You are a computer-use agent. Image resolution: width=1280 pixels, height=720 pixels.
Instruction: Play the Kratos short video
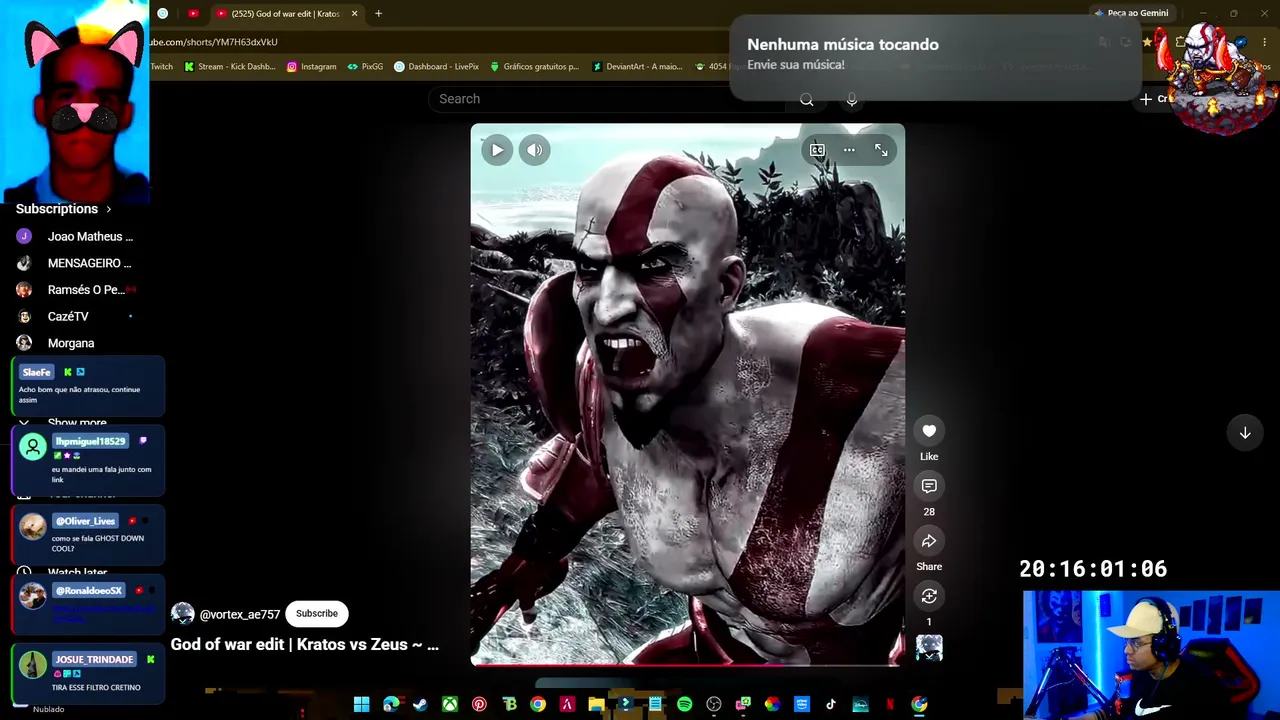(497, 150)
